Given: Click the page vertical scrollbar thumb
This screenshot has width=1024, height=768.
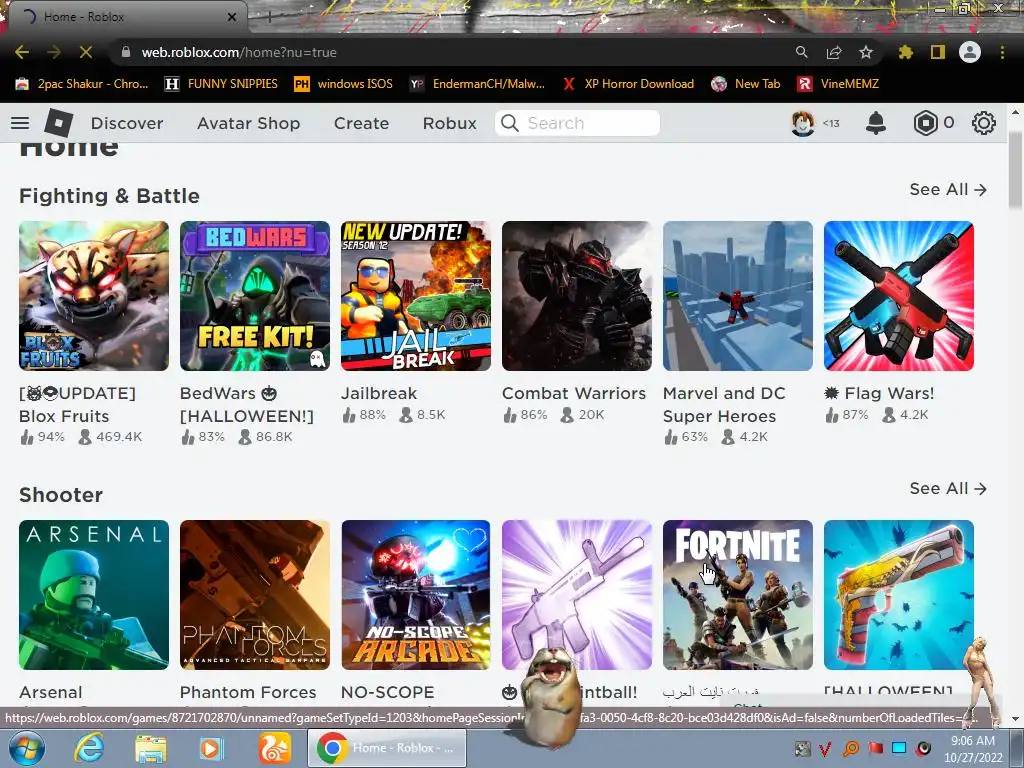Looking at the screenshot, I should (1015, 168).
